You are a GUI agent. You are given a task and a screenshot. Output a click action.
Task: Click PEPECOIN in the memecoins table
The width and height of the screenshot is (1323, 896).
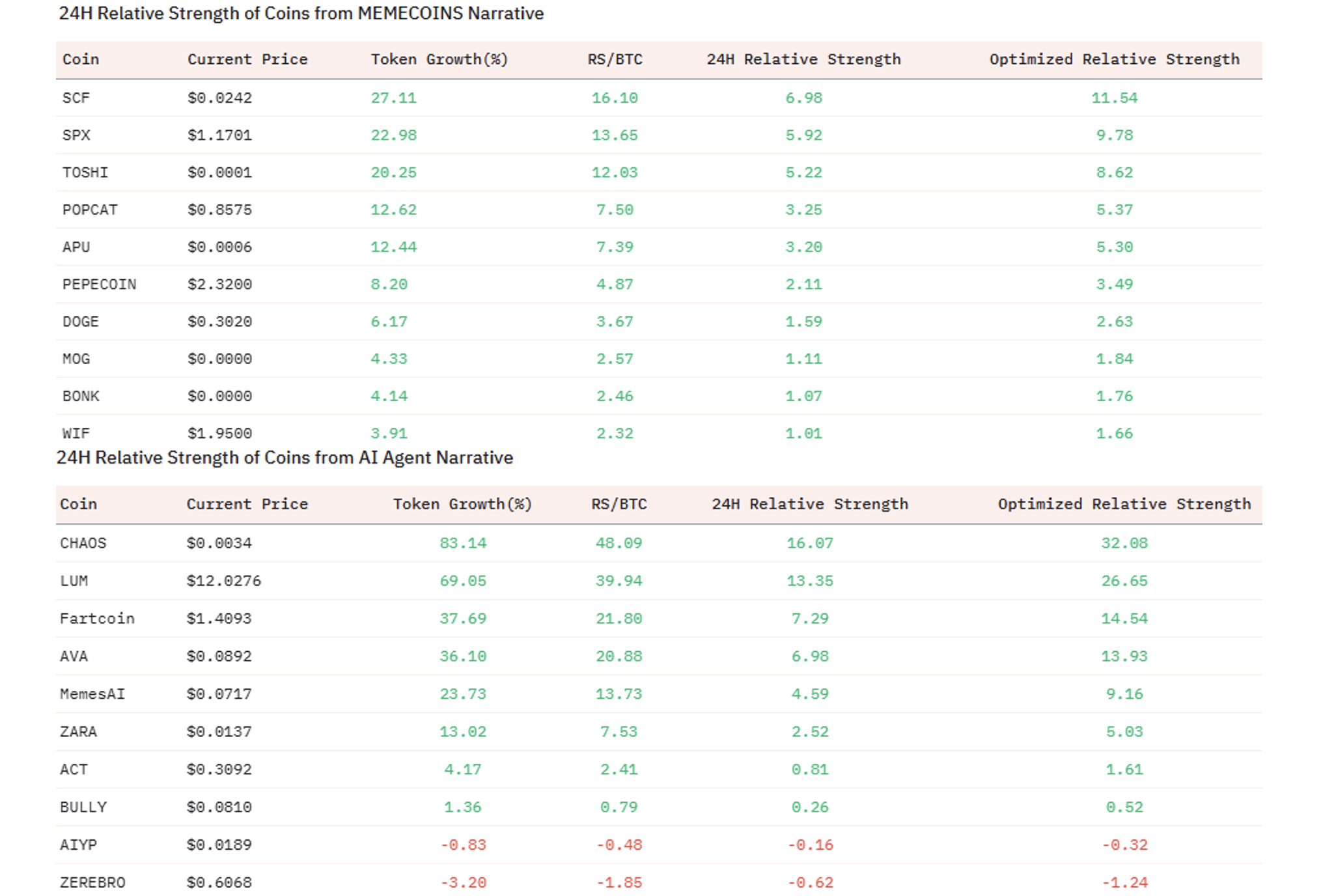click(x=99, y=284)
